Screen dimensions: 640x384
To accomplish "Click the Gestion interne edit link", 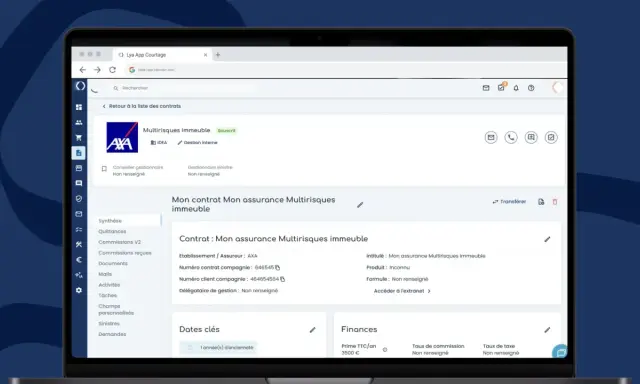I will [x=198, y=142].
